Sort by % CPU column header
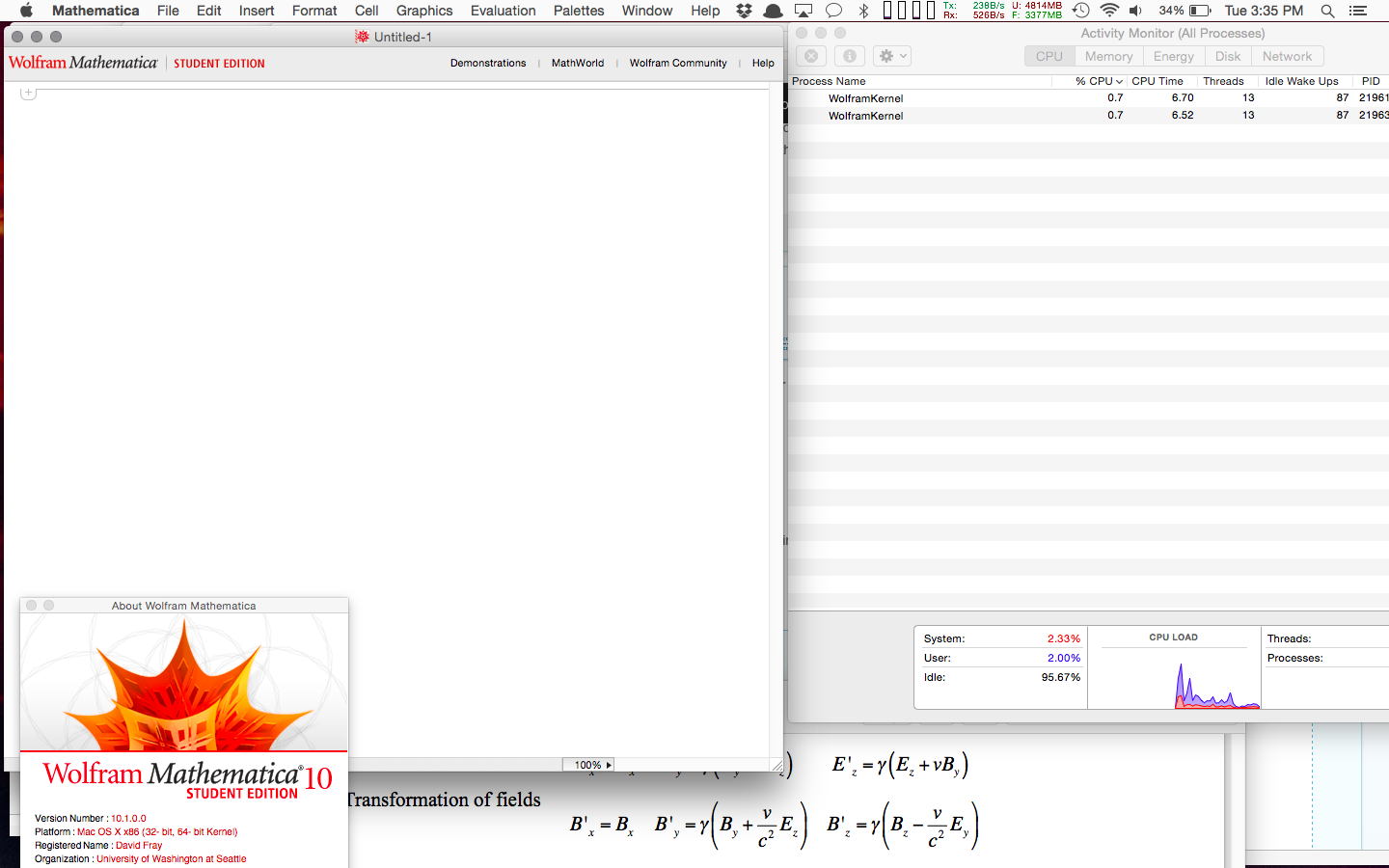Image resolution: width=1389 pixels, height=868 pixels. click(1098, 81)
